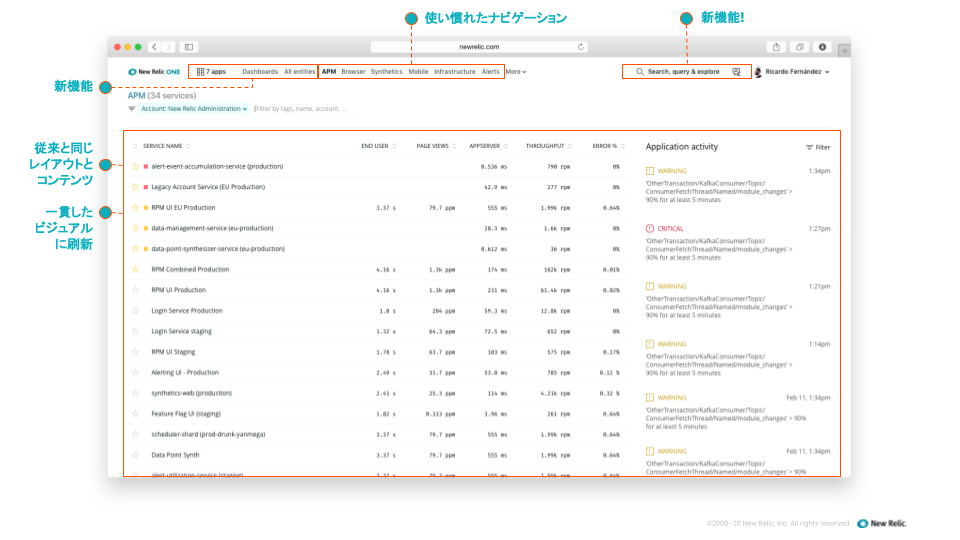Image resolution: width=960 pixels, height=540 pixels.
Task: Switch to the Mobile tab
Action: pyautogui.click(x=418, y=72)
